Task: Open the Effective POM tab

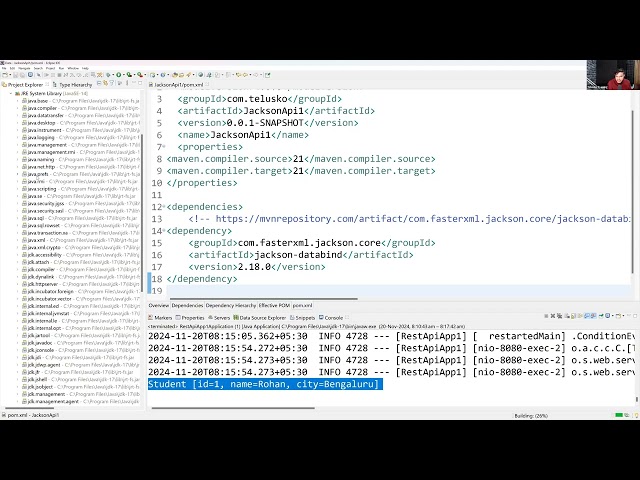Action: tap(274, 305)
